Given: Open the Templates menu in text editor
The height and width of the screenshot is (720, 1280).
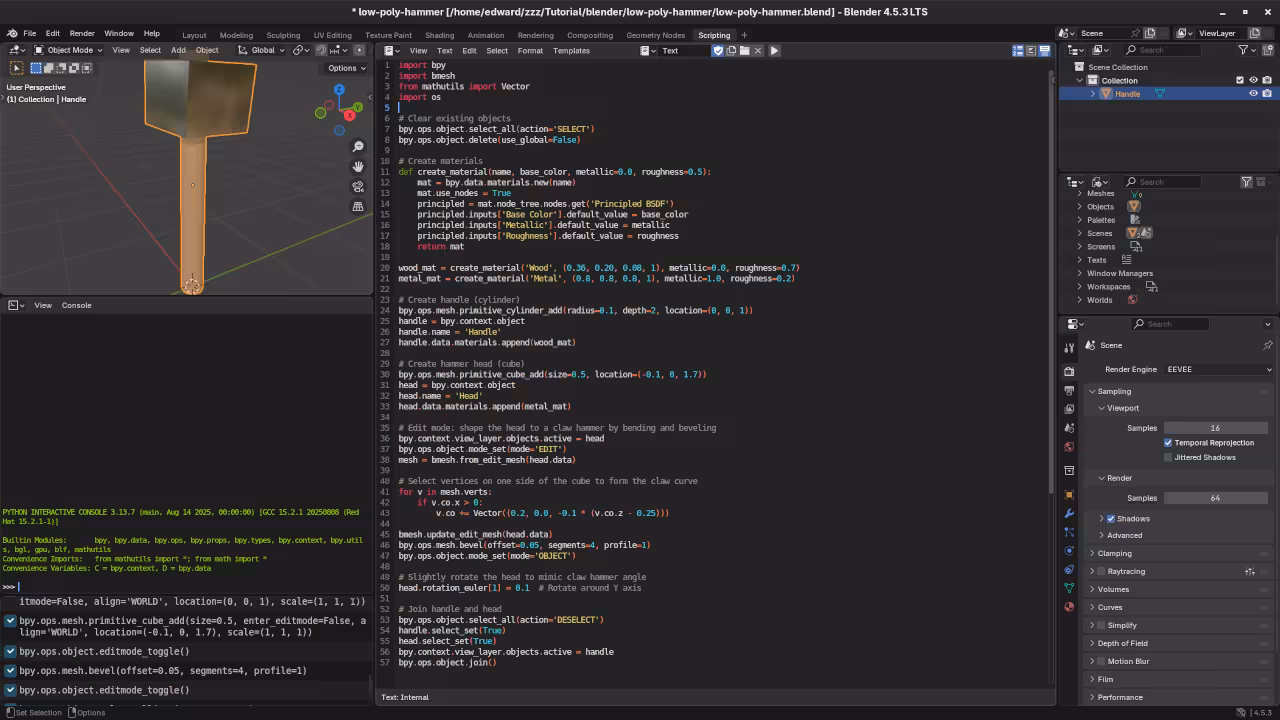Looking at the screenshot, I should click(571, 51).
